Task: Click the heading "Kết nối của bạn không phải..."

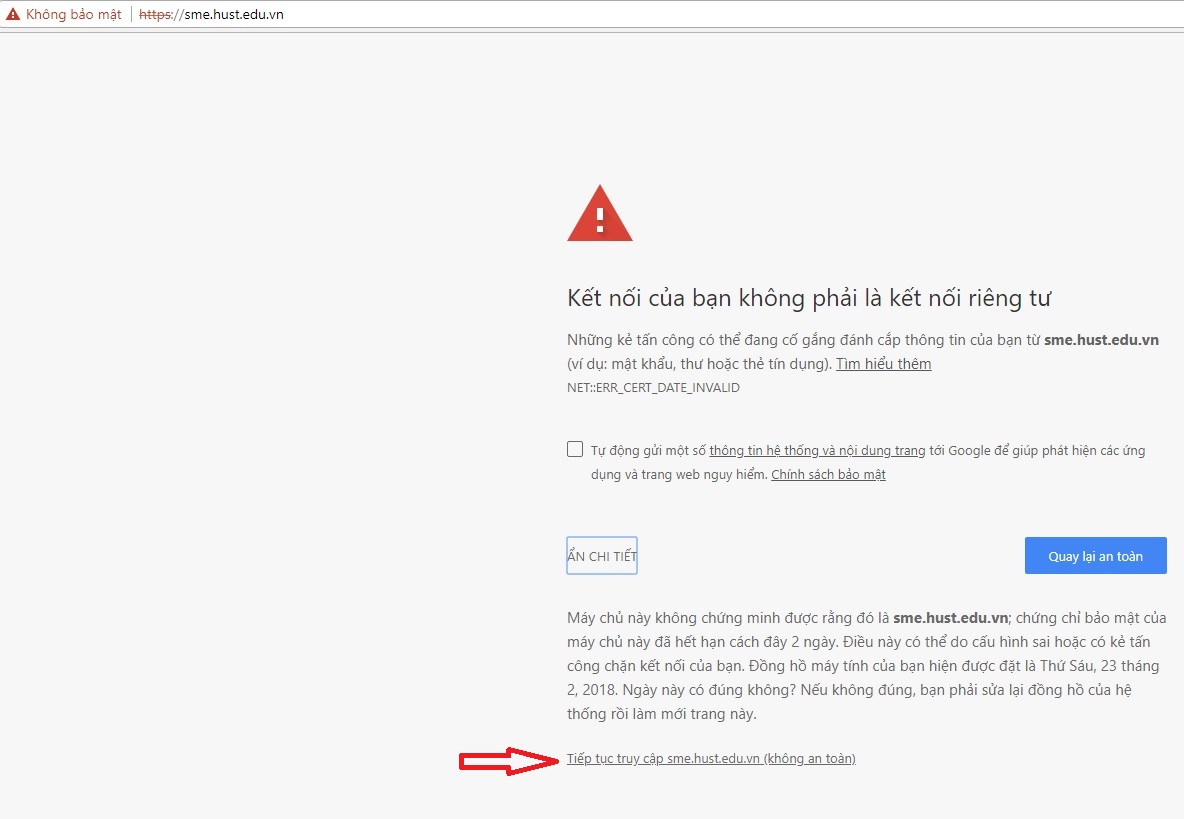Action: pyautogui.click(x=810, y=298)
